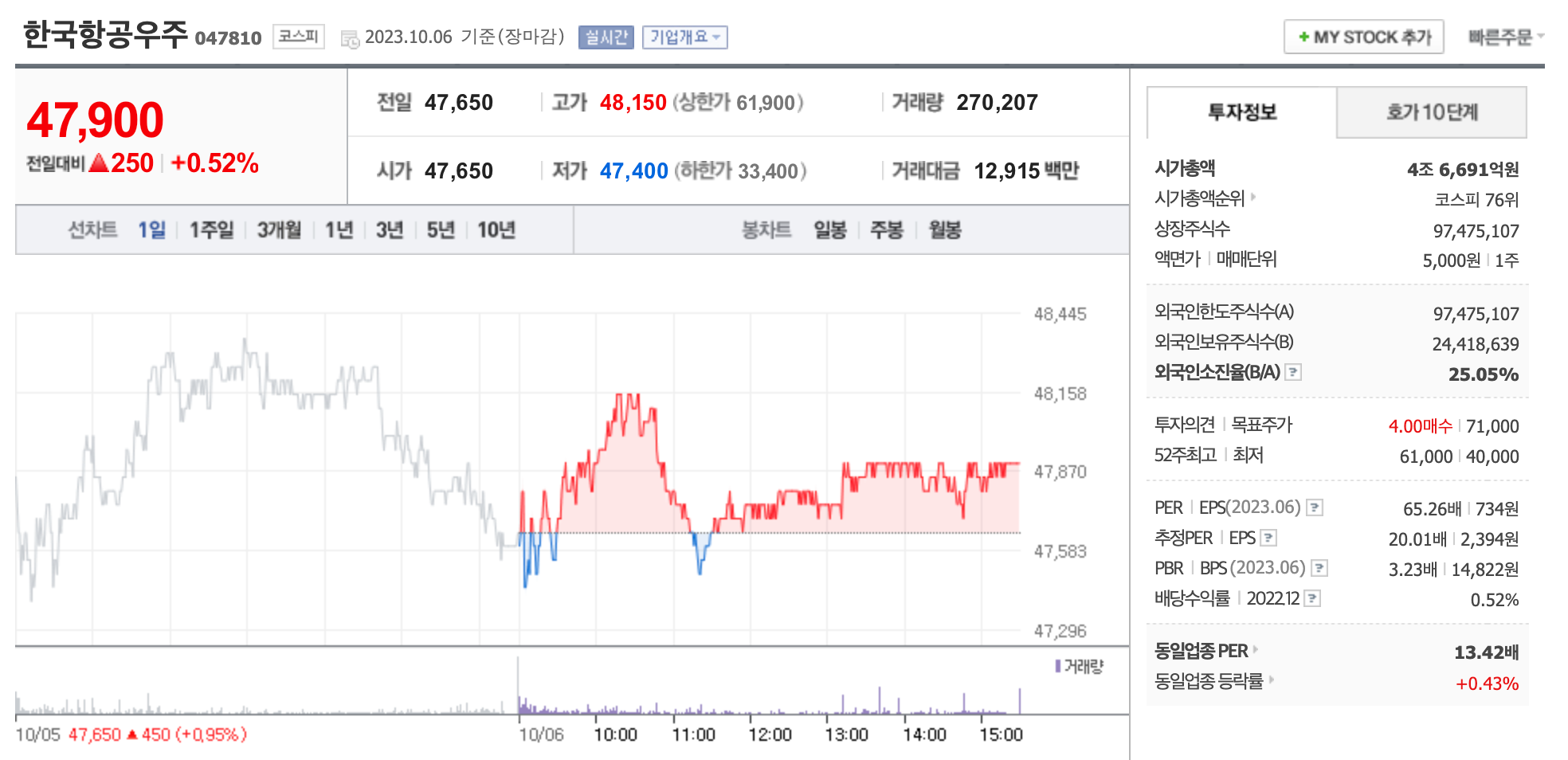The image size is (1568, 760).
Task: Click the current price 47,900
Action: [x=96, y=120]
